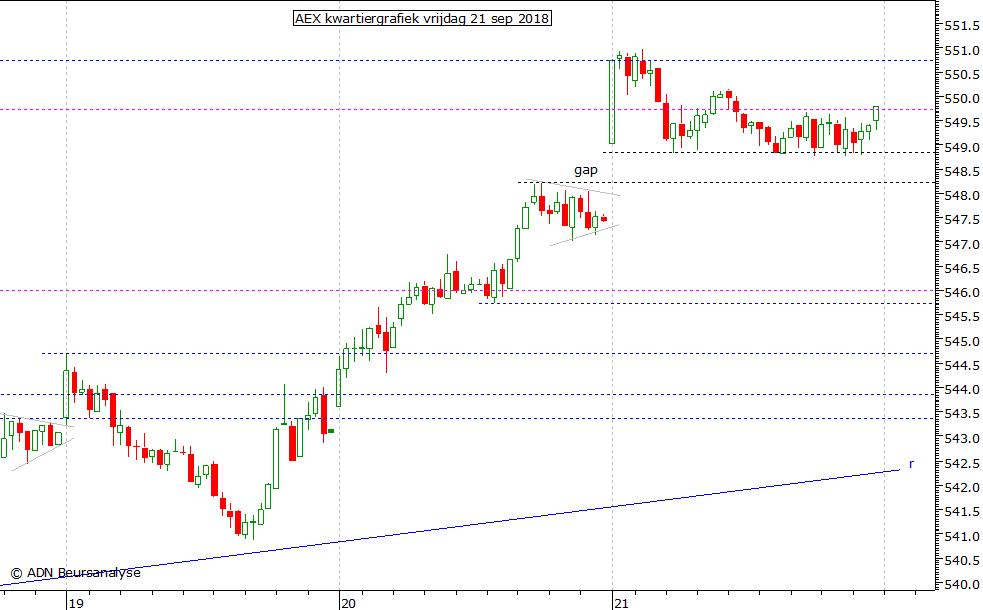
Task: Click the price label 544.0
Action: (962, 390)
